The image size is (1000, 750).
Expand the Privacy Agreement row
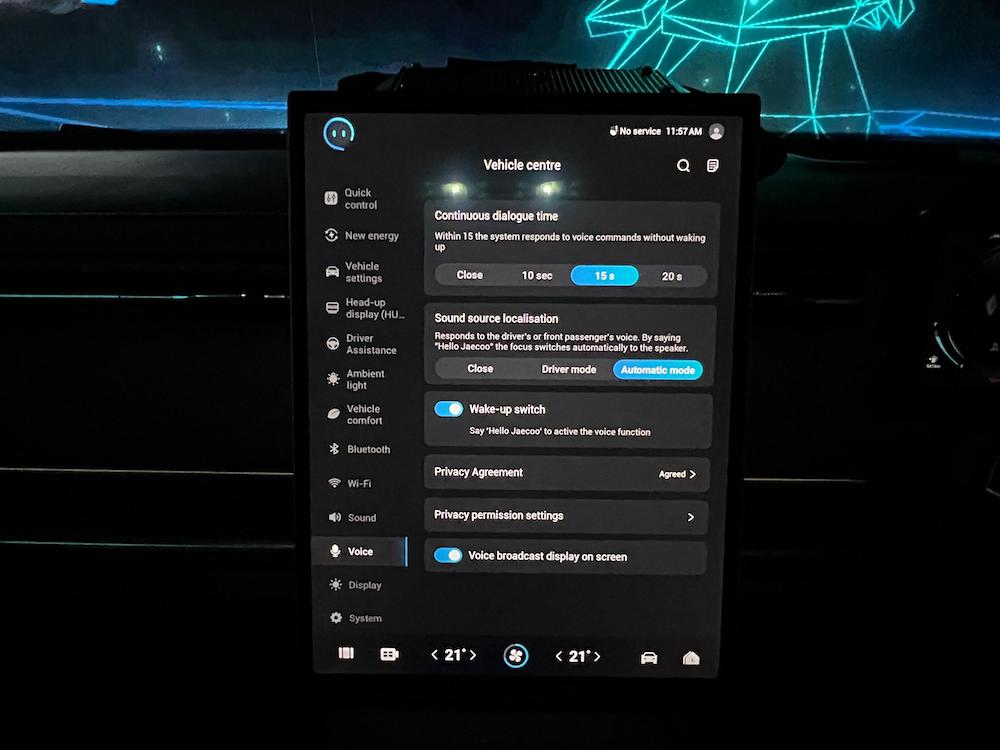click(566, 473)
